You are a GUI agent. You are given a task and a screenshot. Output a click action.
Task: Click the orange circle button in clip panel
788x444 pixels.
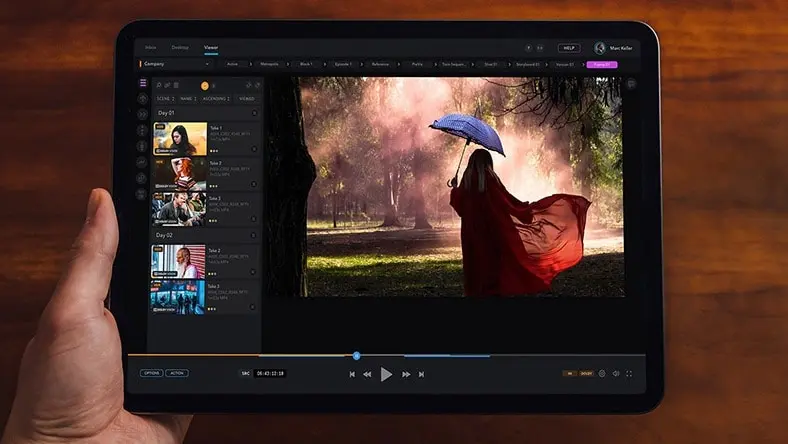(x=205, y=86)
